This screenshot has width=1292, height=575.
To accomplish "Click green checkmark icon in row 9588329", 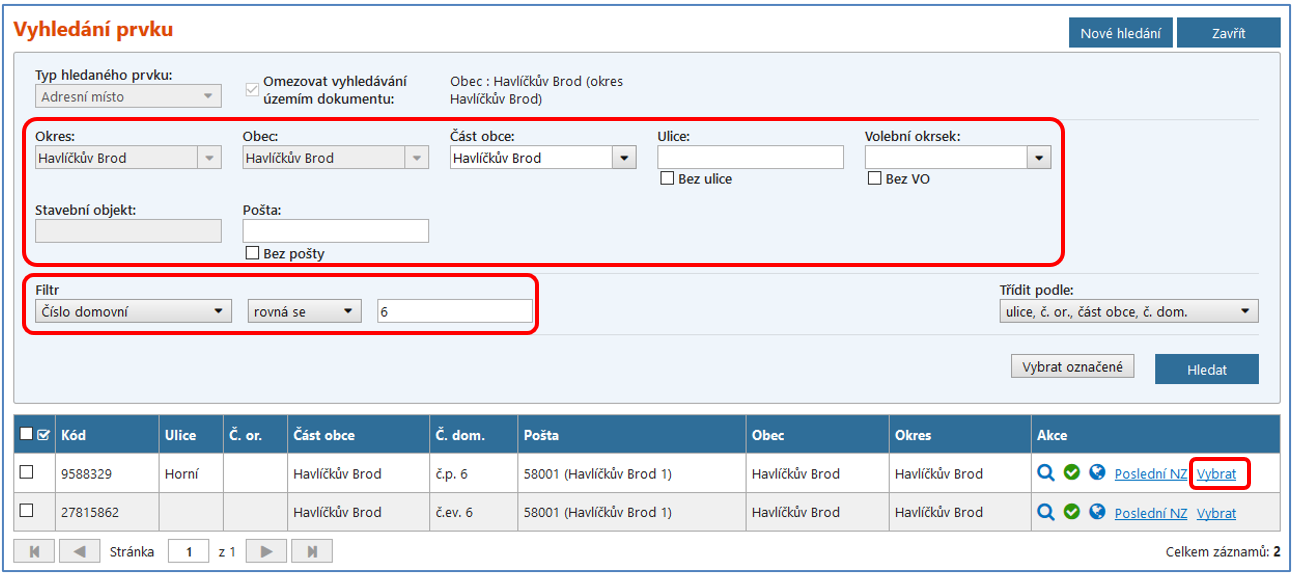I will coord(1071,473).
